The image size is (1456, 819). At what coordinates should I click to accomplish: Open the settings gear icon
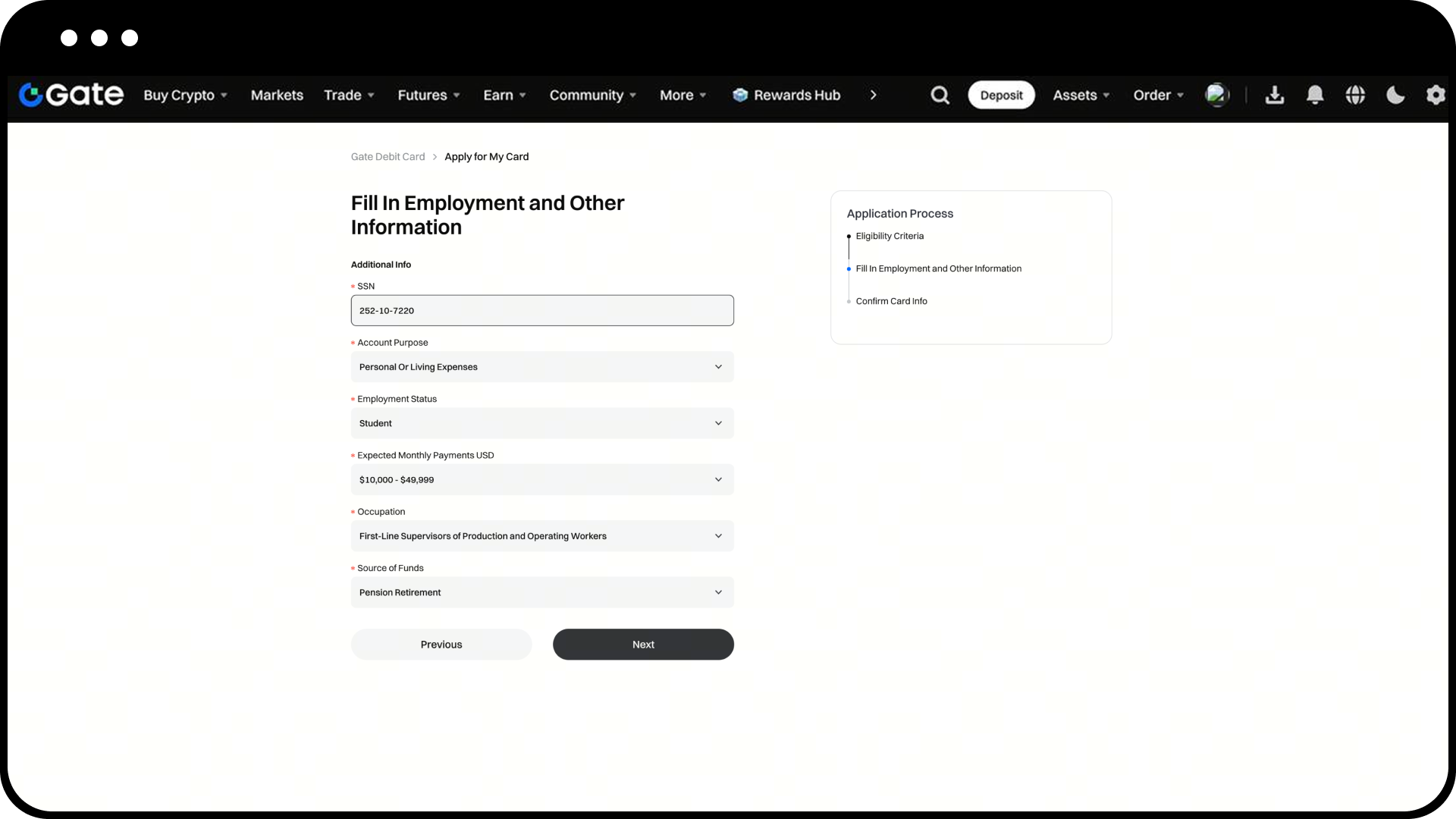pyautogui.click(x=1436, y=95)
